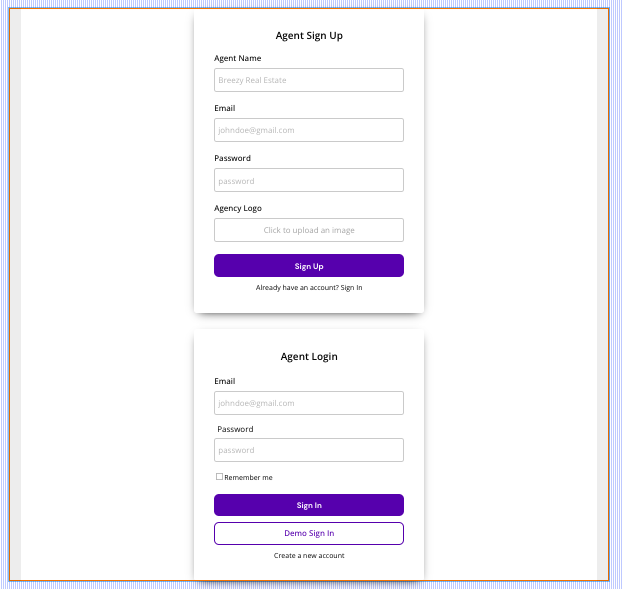Image resolution: width=622 pixels, height=589 pixels.
Task: Enable the Remember me checkbox
Action: pyautogui.click(x=220, y=477)
